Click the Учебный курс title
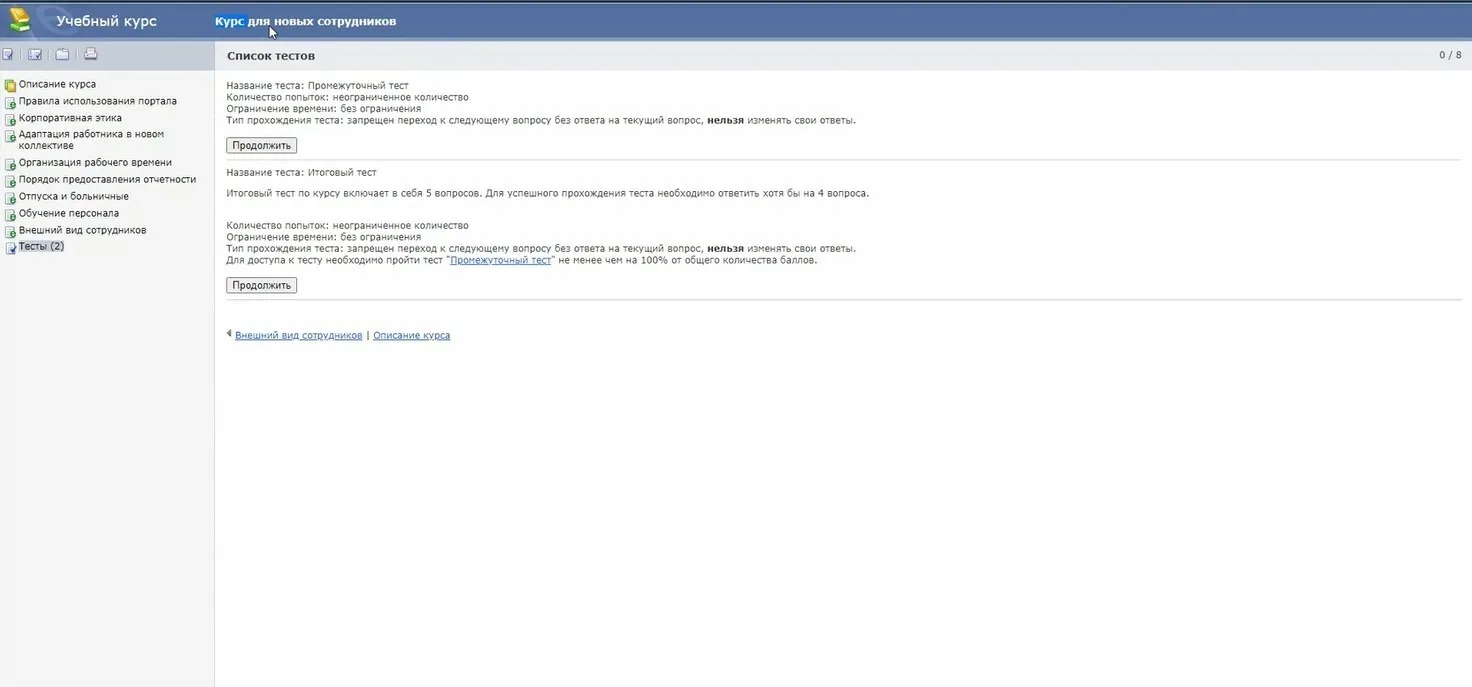 [x=106, y=21]
